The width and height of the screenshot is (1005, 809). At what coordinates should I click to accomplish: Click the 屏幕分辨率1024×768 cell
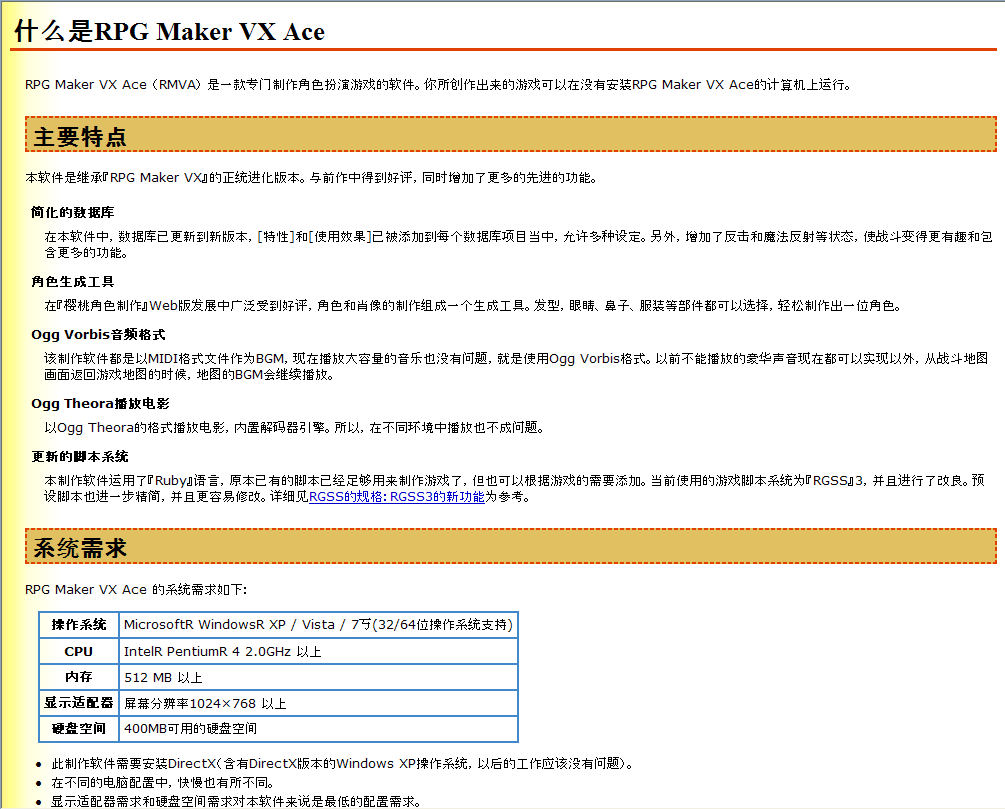coord(318,703)
